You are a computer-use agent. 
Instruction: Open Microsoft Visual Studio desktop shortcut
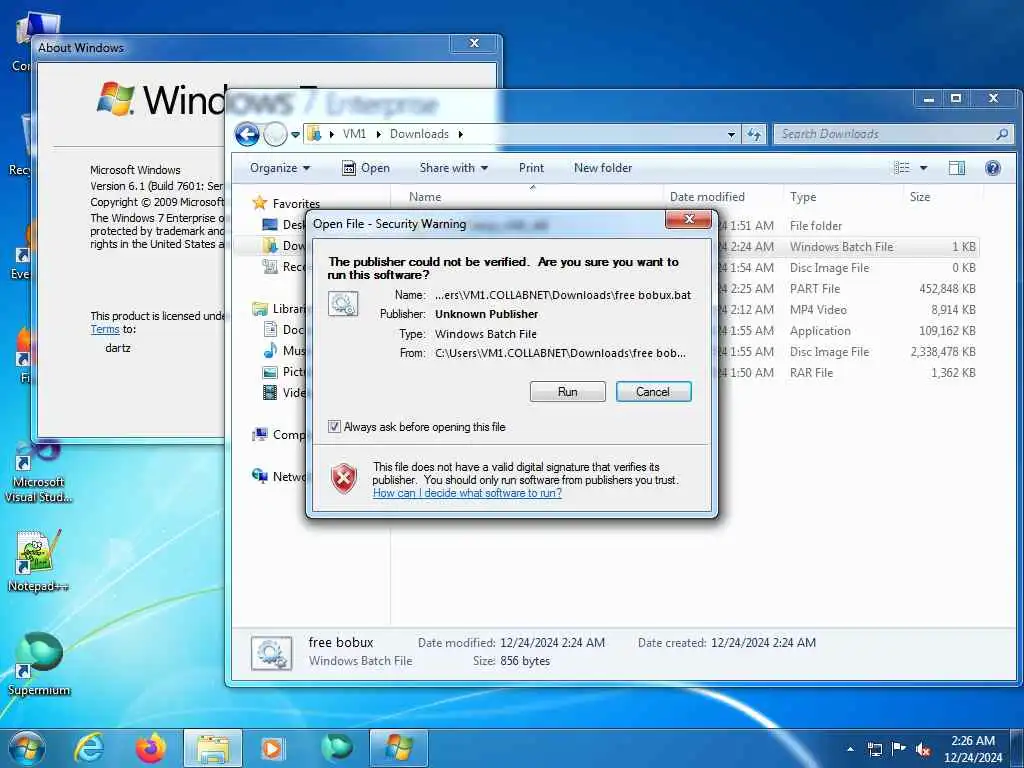(39, 473)
